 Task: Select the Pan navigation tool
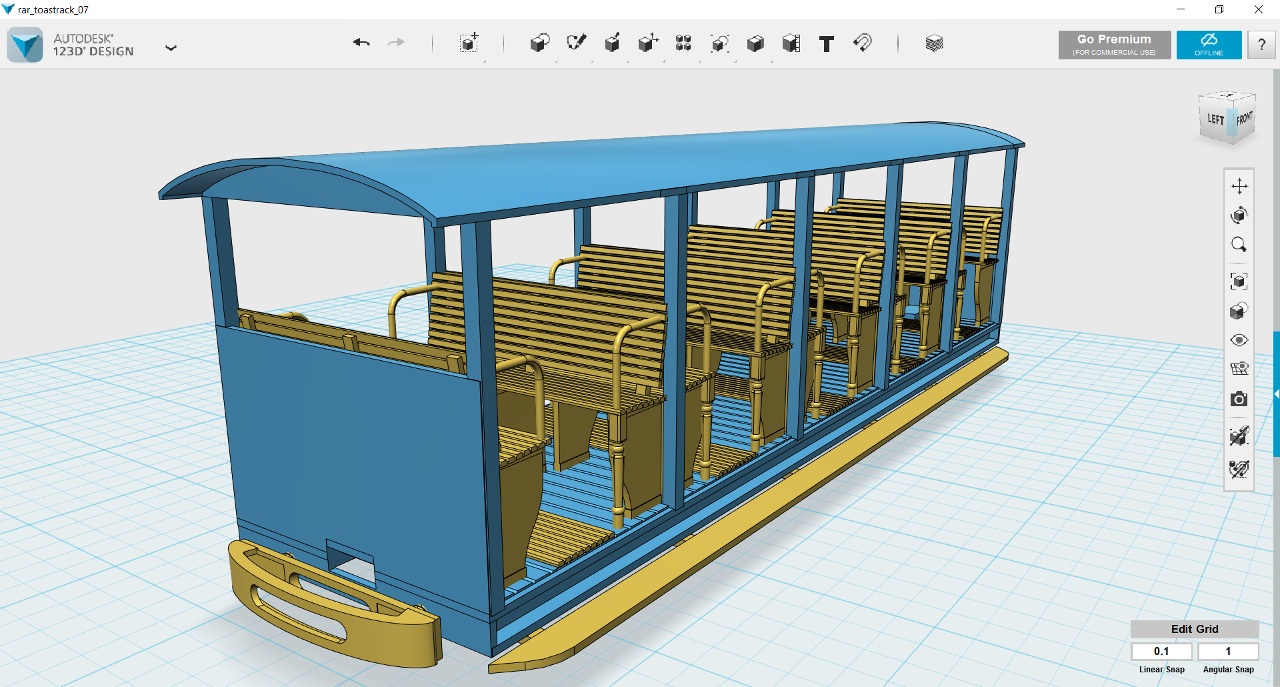(1239, 186)
